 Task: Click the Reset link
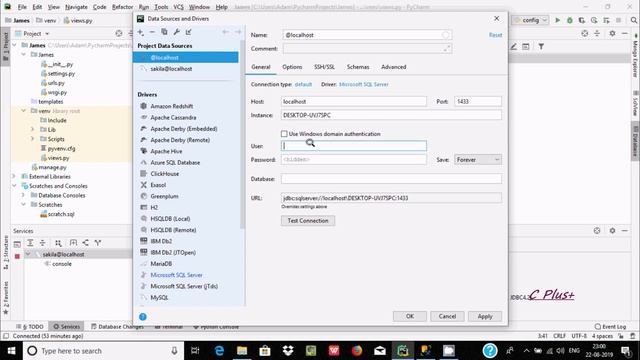click(496, 35)
